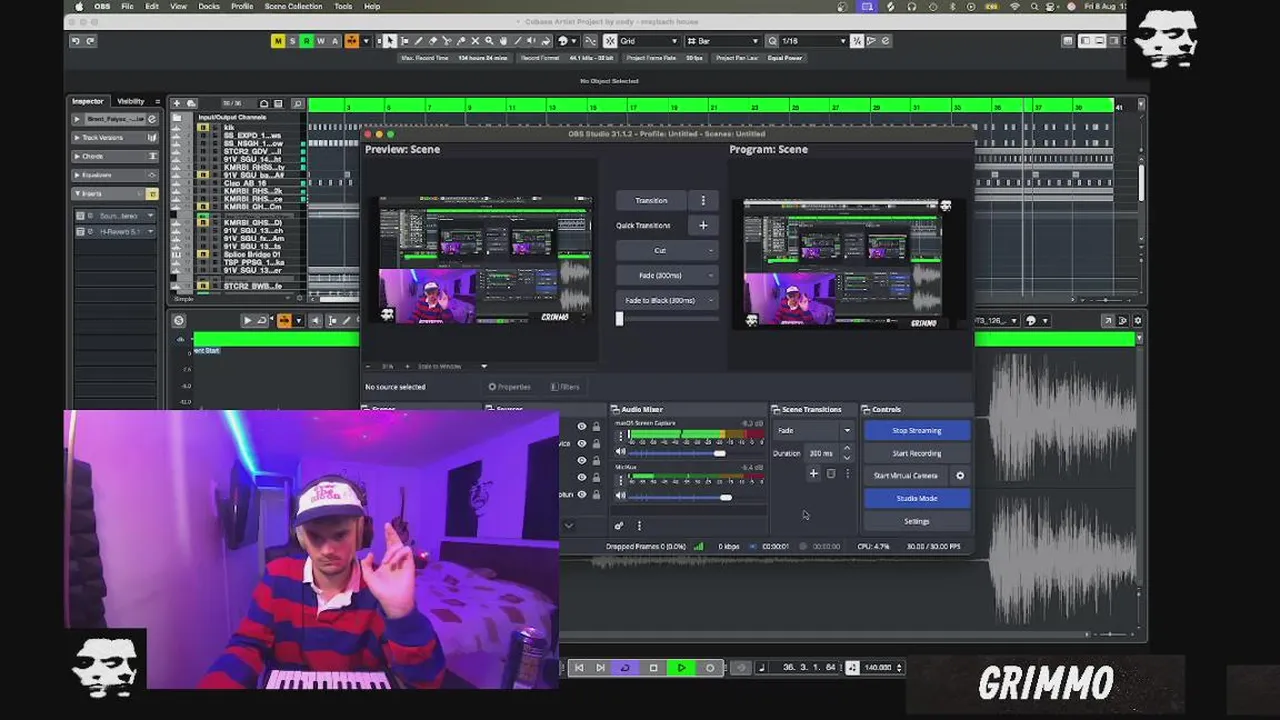Mute Mic/Aux speaker icon
The height and width of the screenshot is (720, 1280).
620,496
